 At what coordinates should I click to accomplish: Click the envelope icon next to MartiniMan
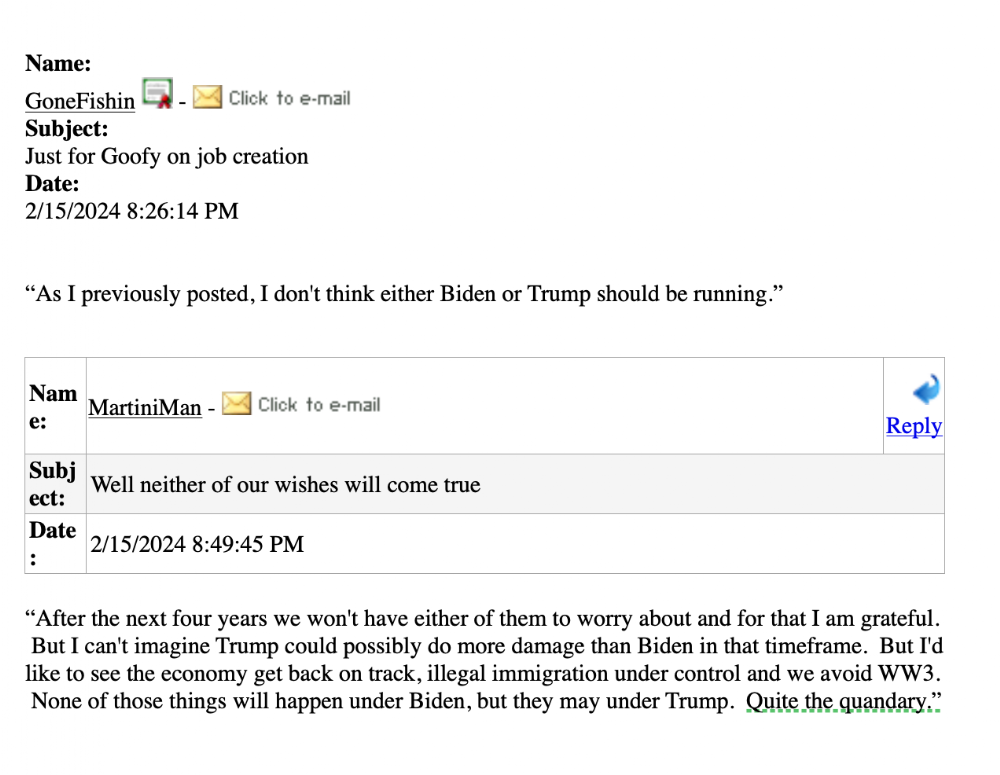[x=236, y=404]
